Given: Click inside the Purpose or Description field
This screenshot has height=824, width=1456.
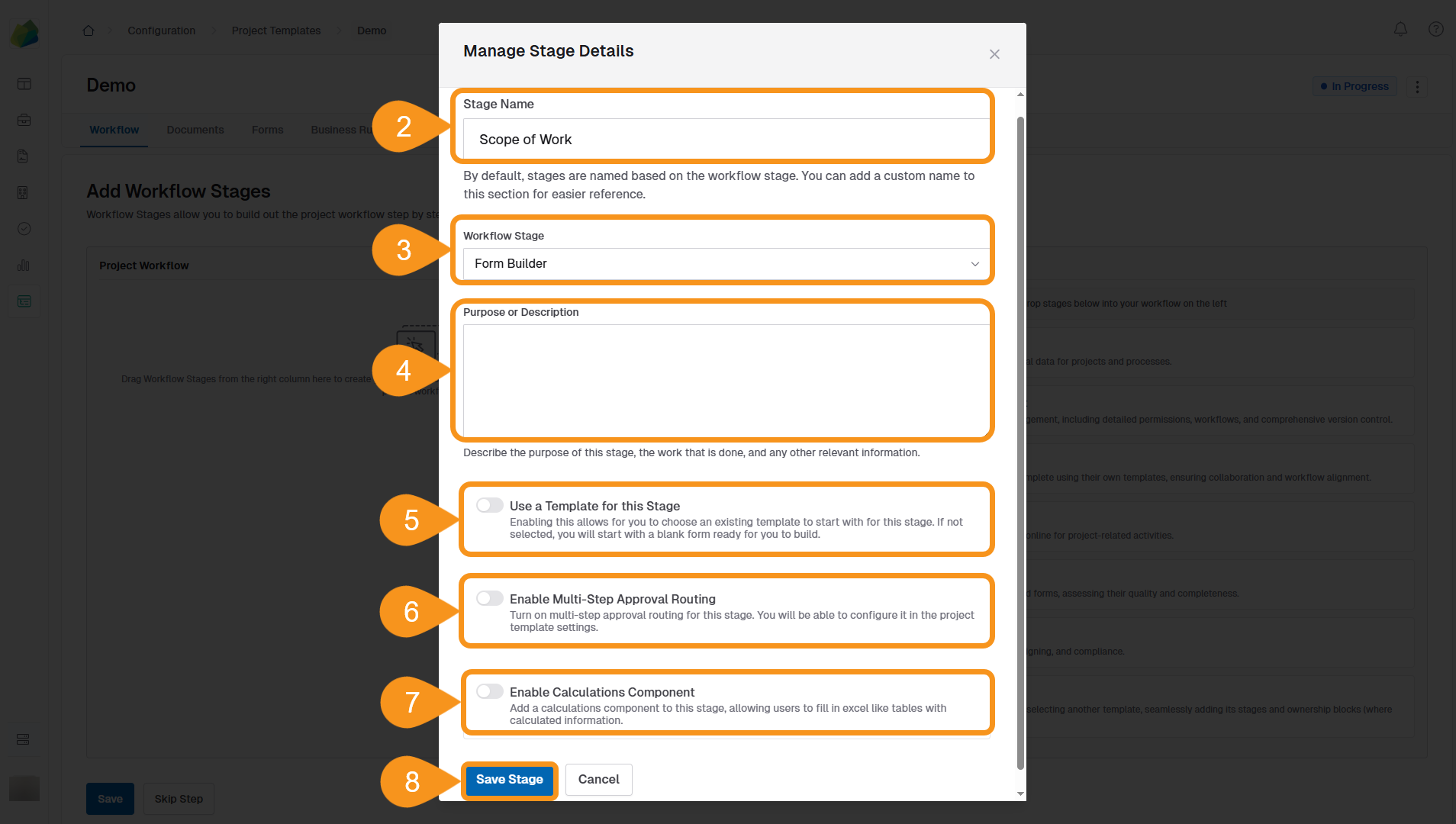Looking at the screenshot, I should [725, 378].
